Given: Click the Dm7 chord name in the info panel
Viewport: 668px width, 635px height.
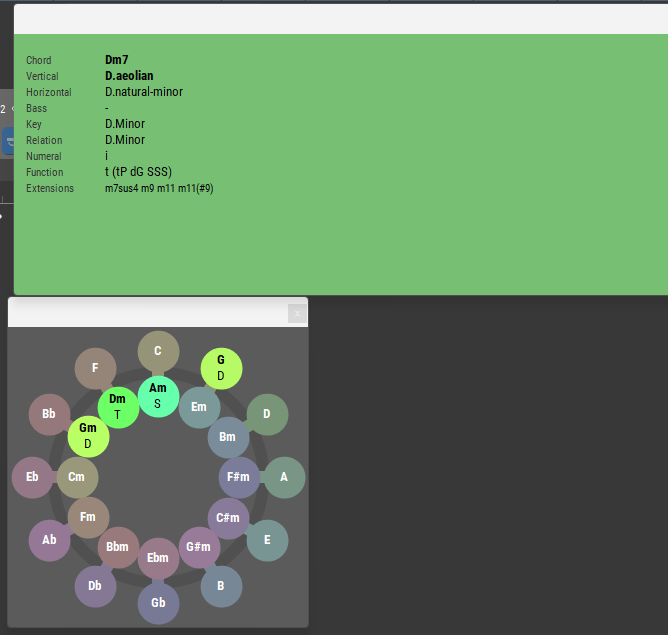Looking at the screenshot, I should pos(117,60).
